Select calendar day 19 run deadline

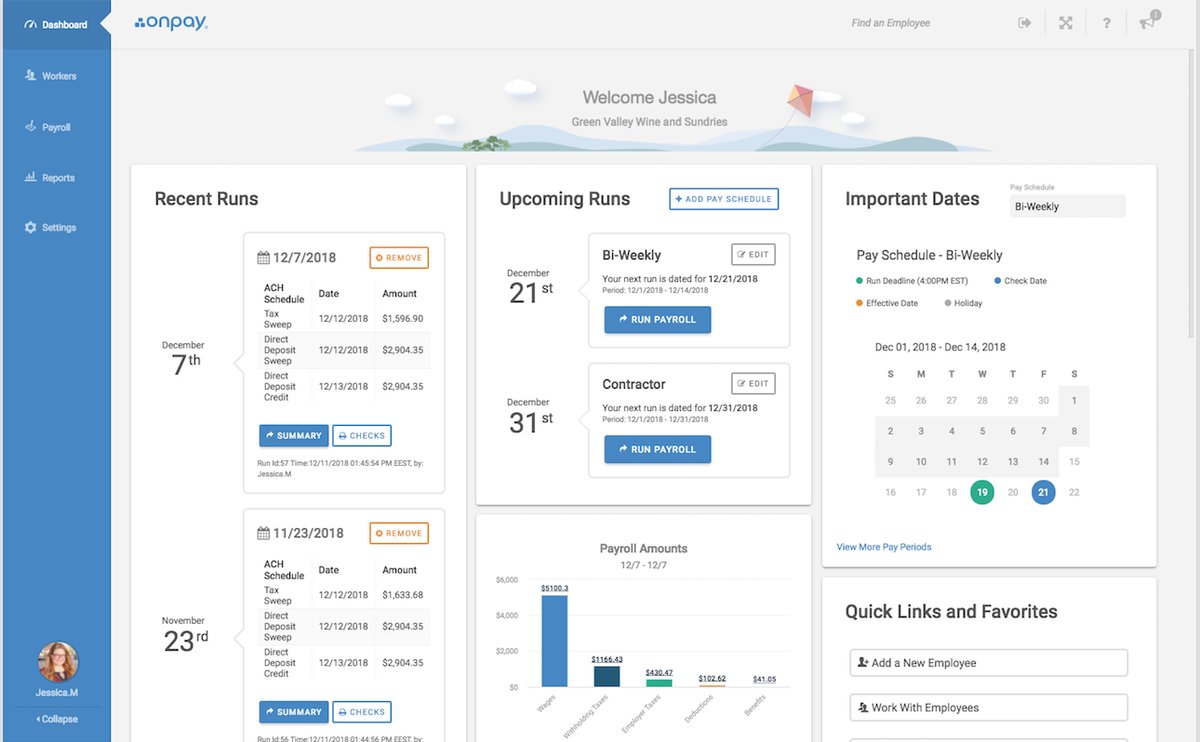[982, 492]
